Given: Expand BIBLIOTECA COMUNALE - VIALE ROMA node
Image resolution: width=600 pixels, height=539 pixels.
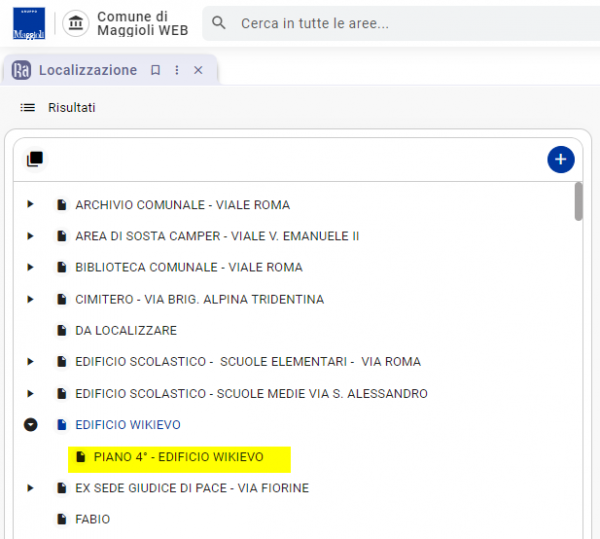Looking at the screenshot, I should point(30,267).
